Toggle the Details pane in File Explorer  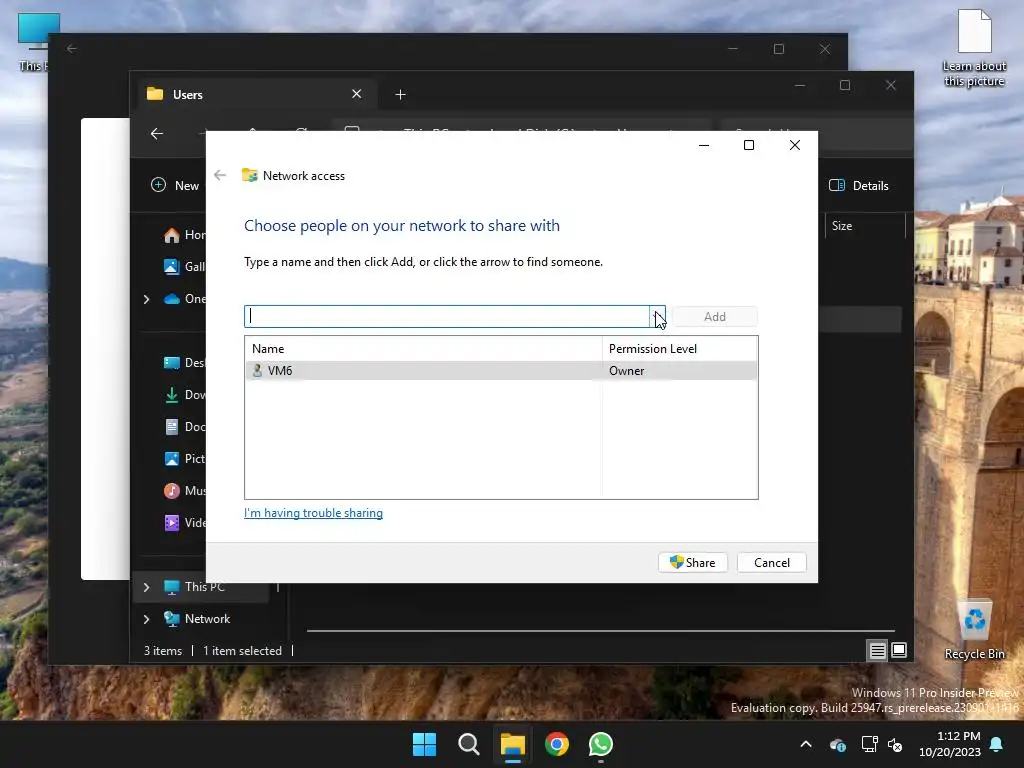pos(859,185)
